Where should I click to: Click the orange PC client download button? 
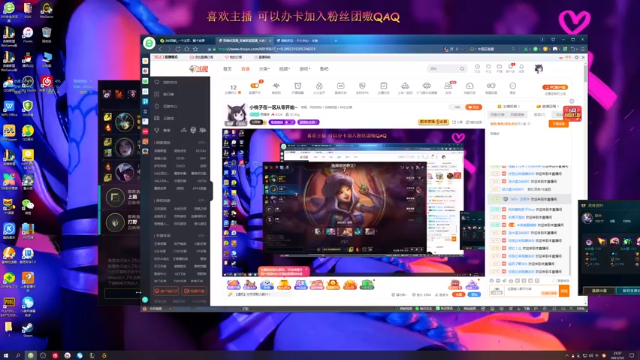pos(555,87)
